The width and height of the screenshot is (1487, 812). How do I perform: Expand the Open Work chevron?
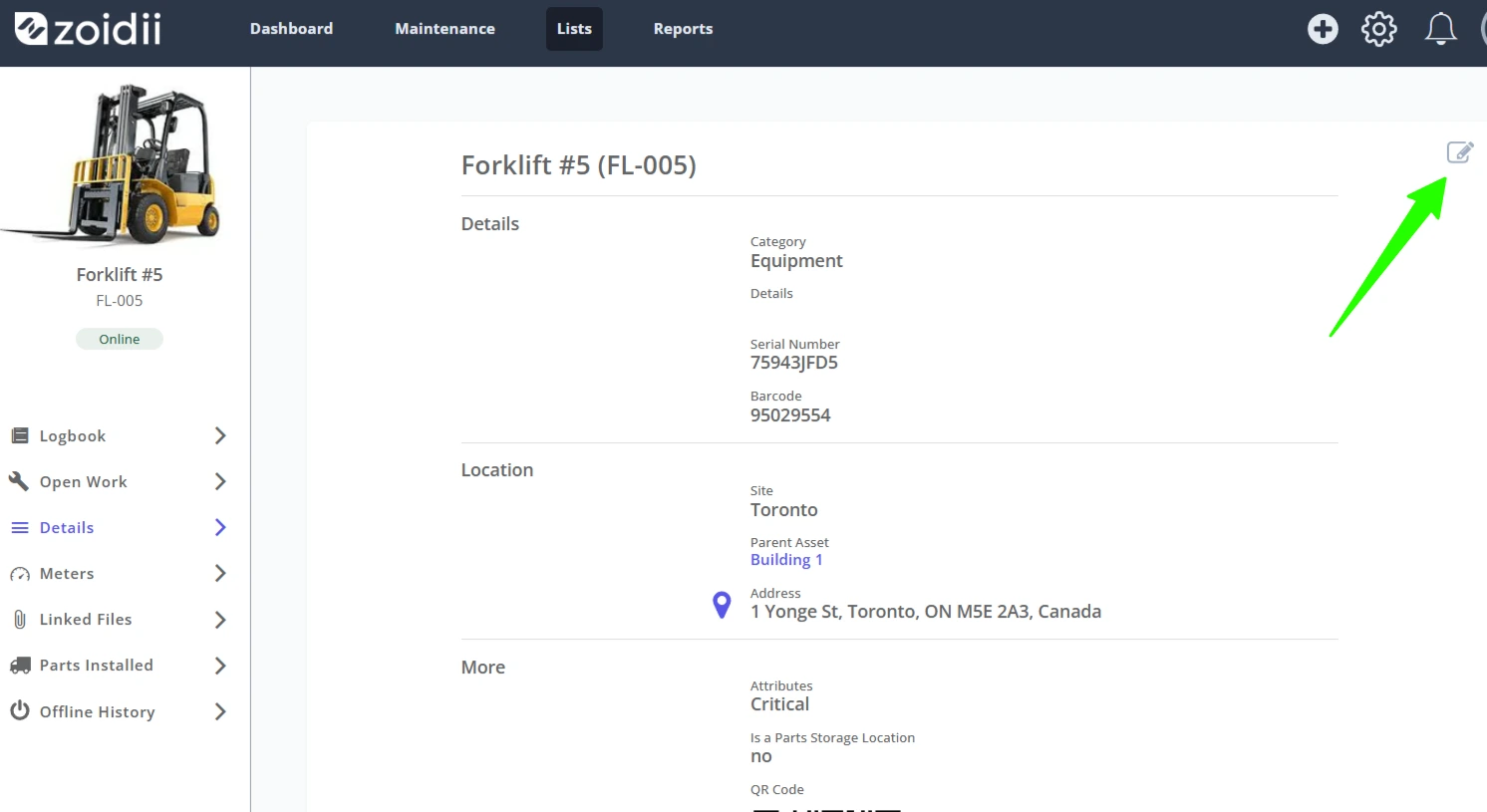tap(220, 481)
